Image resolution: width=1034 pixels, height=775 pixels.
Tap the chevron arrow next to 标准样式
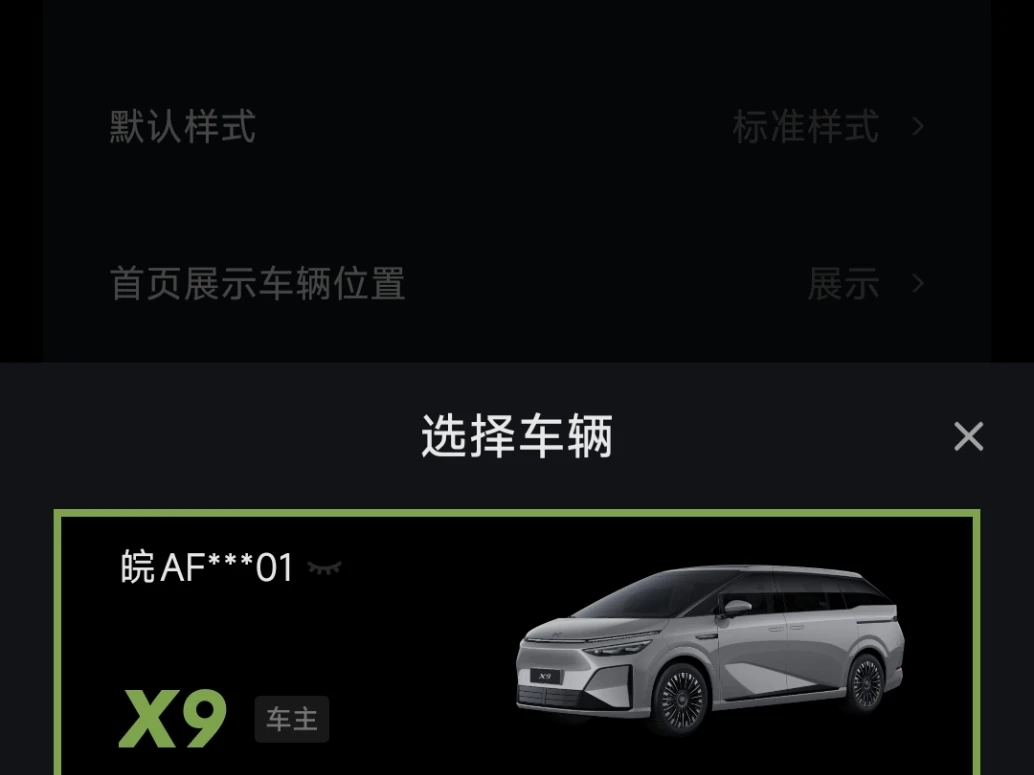[x=918, y=126]
